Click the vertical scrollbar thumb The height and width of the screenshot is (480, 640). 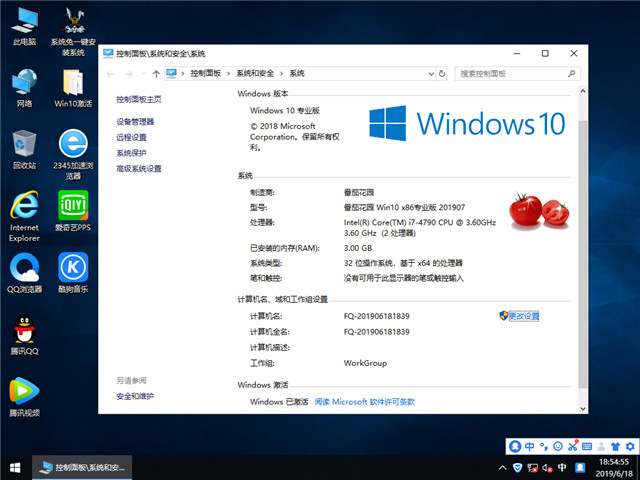(583, 254)
